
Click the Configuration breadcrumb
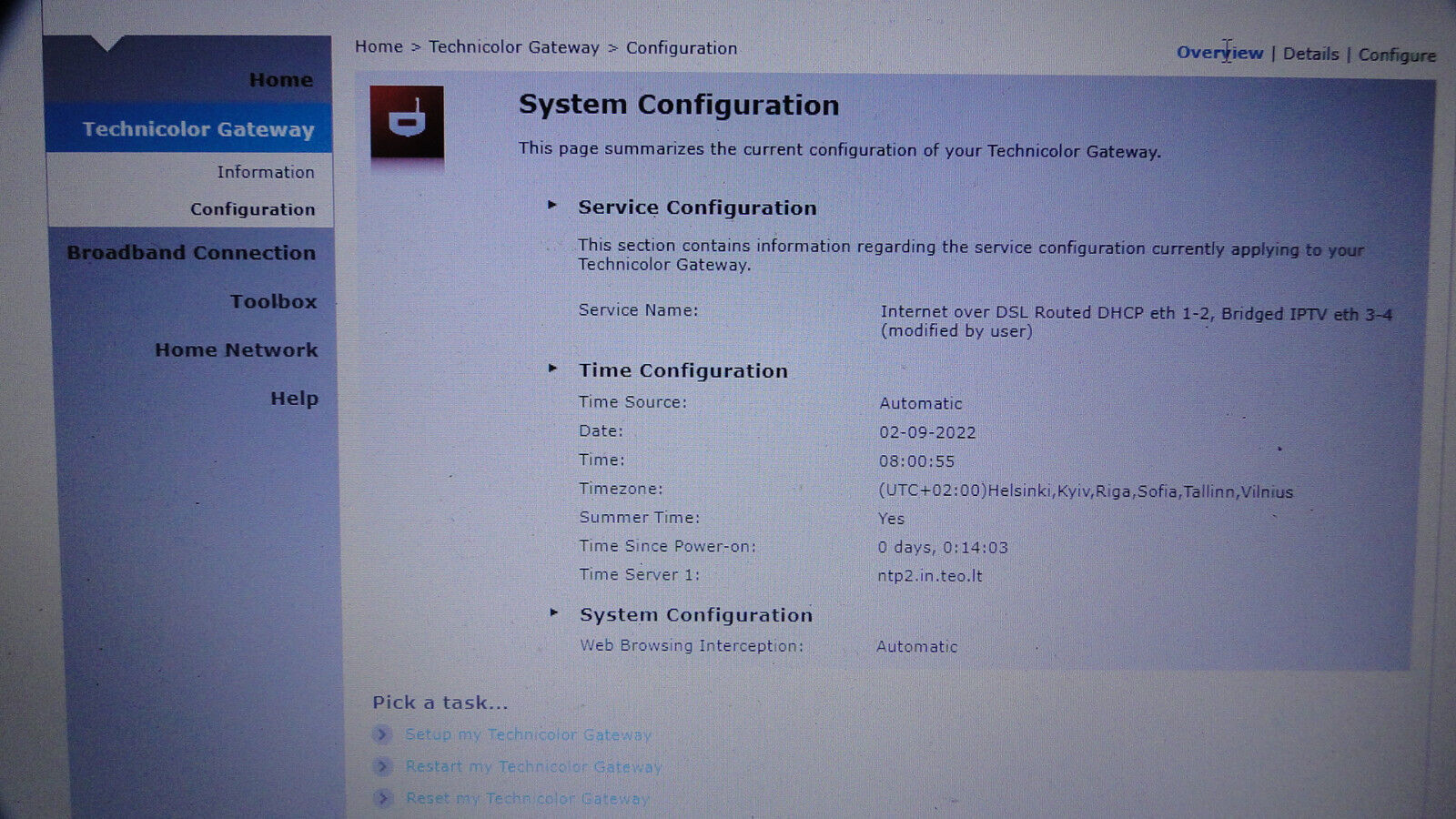[x=682, y=48]
